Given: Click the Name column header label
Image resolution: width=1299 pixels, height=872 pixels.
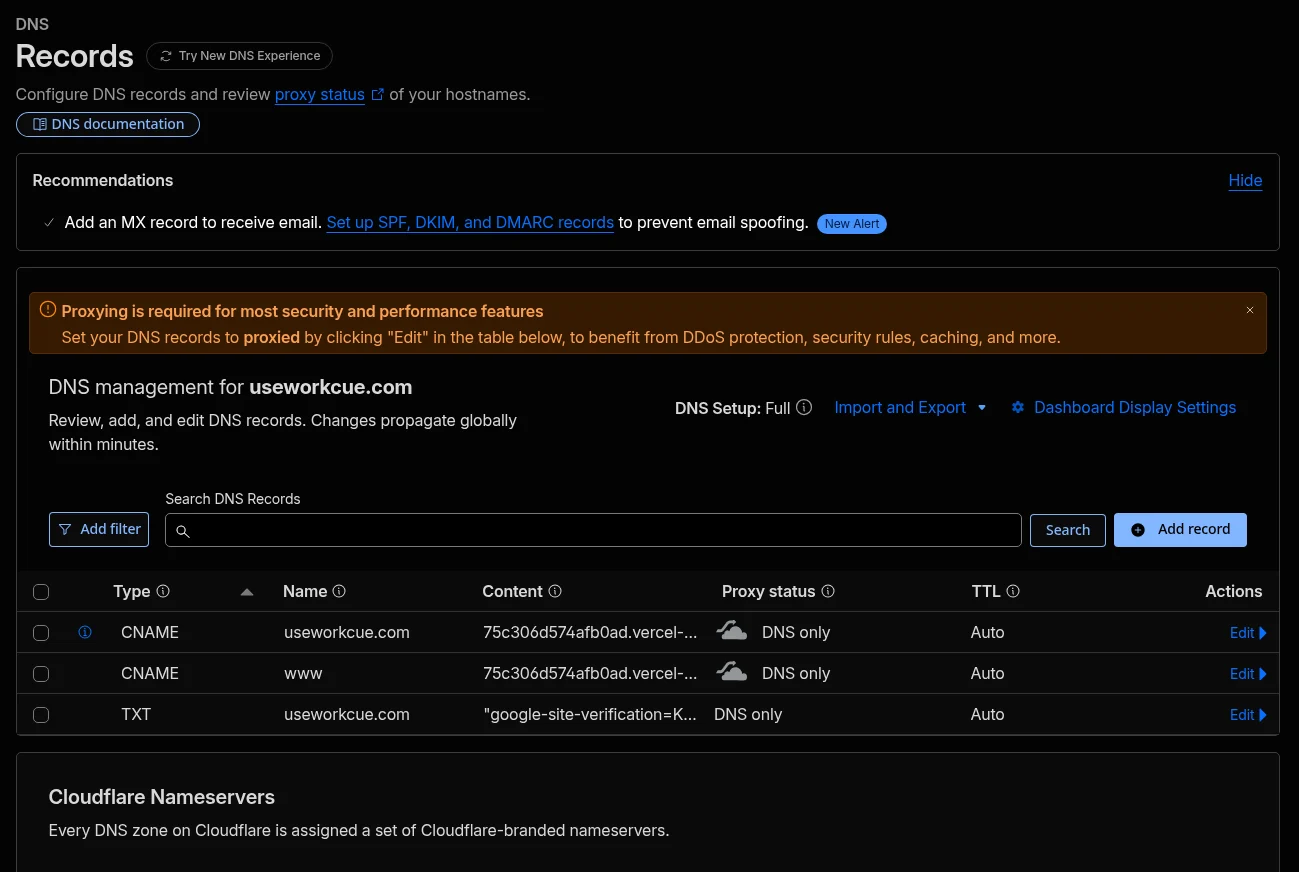Looking at the screenshot, I should (x=305, y=591).
